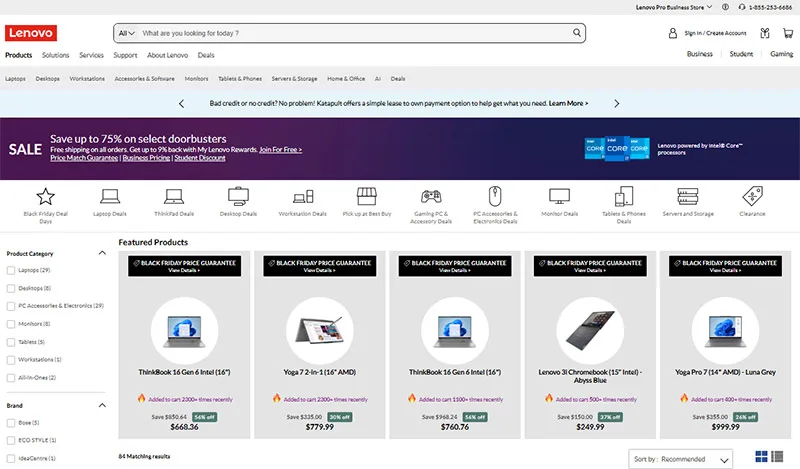Open the Services menu

pos(91,55)
